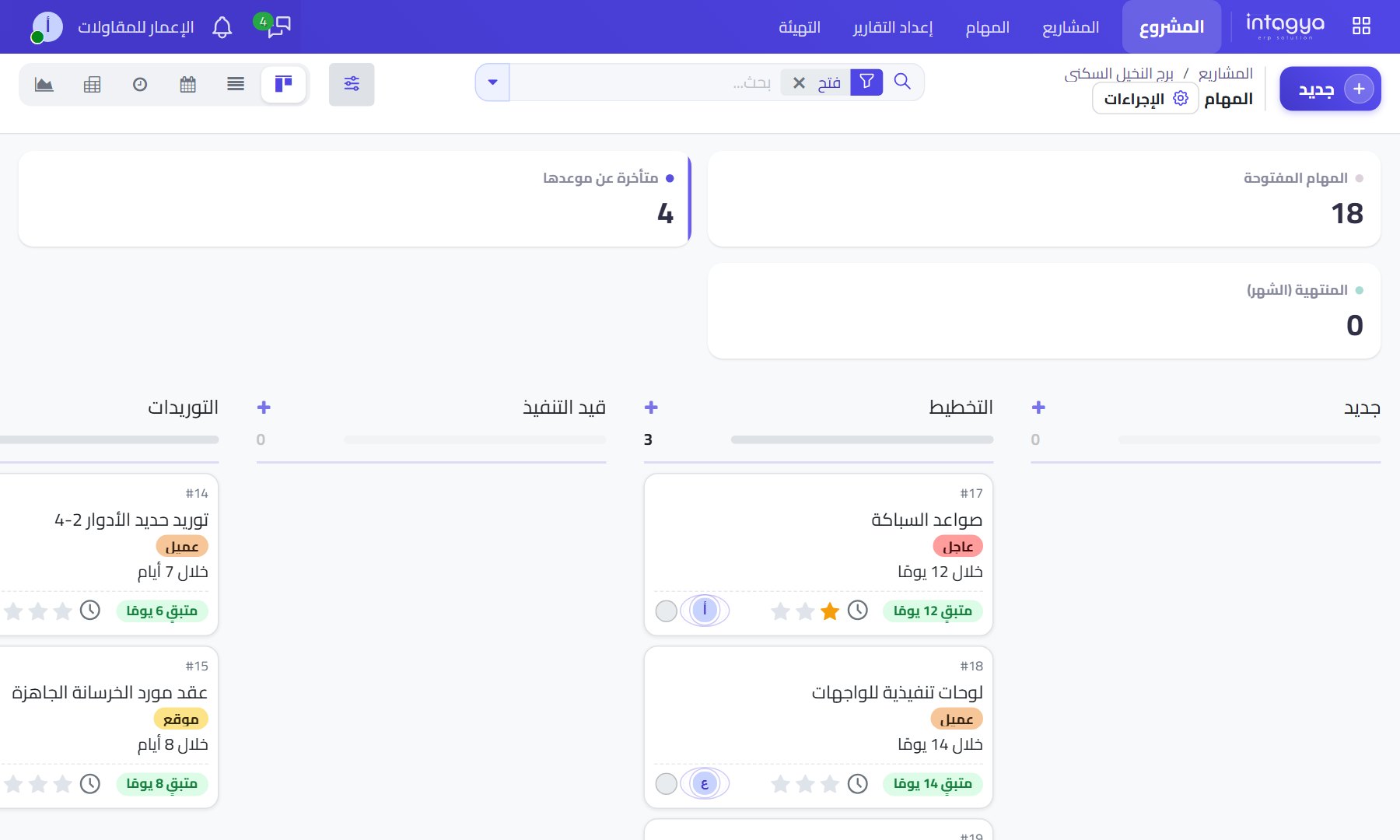Open the filter sliders panel button
The image size is (1400, 840).
point(352,84)
